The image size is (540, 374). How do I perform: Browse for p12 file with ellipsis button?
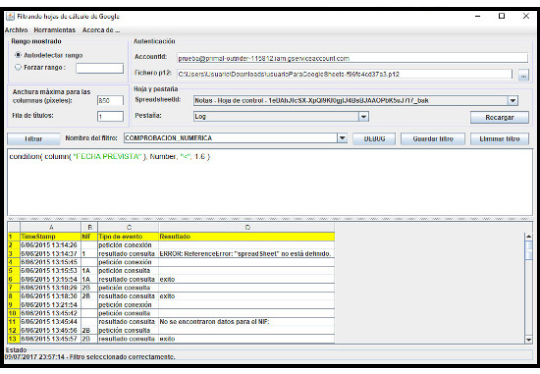[x=523, y=75]
